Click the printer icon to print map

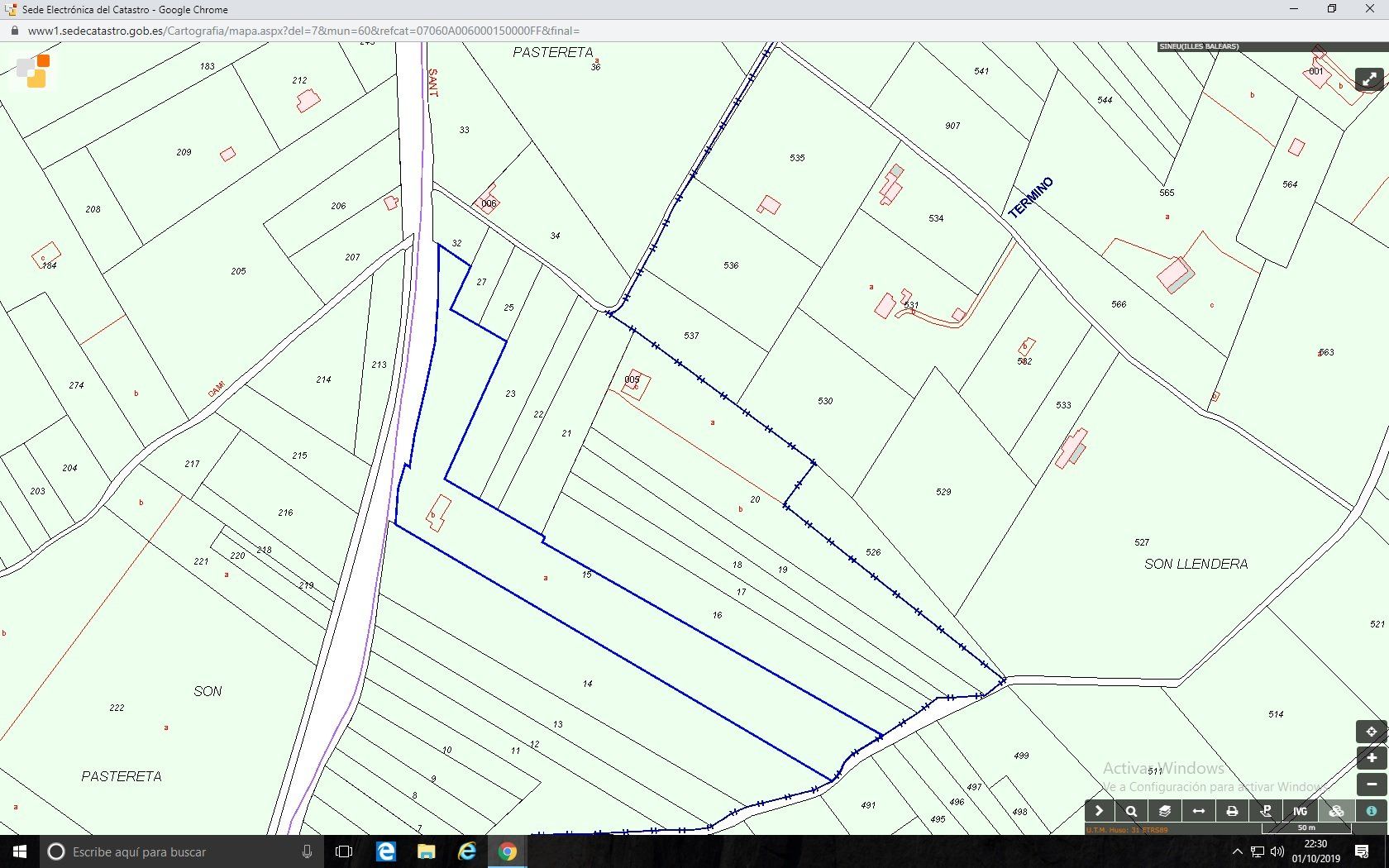(1232, 811)
